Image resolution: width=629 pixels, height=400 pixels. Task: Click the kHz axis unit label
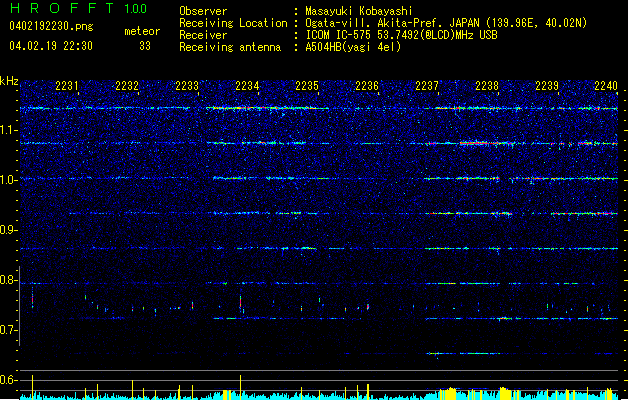[9, 81]
